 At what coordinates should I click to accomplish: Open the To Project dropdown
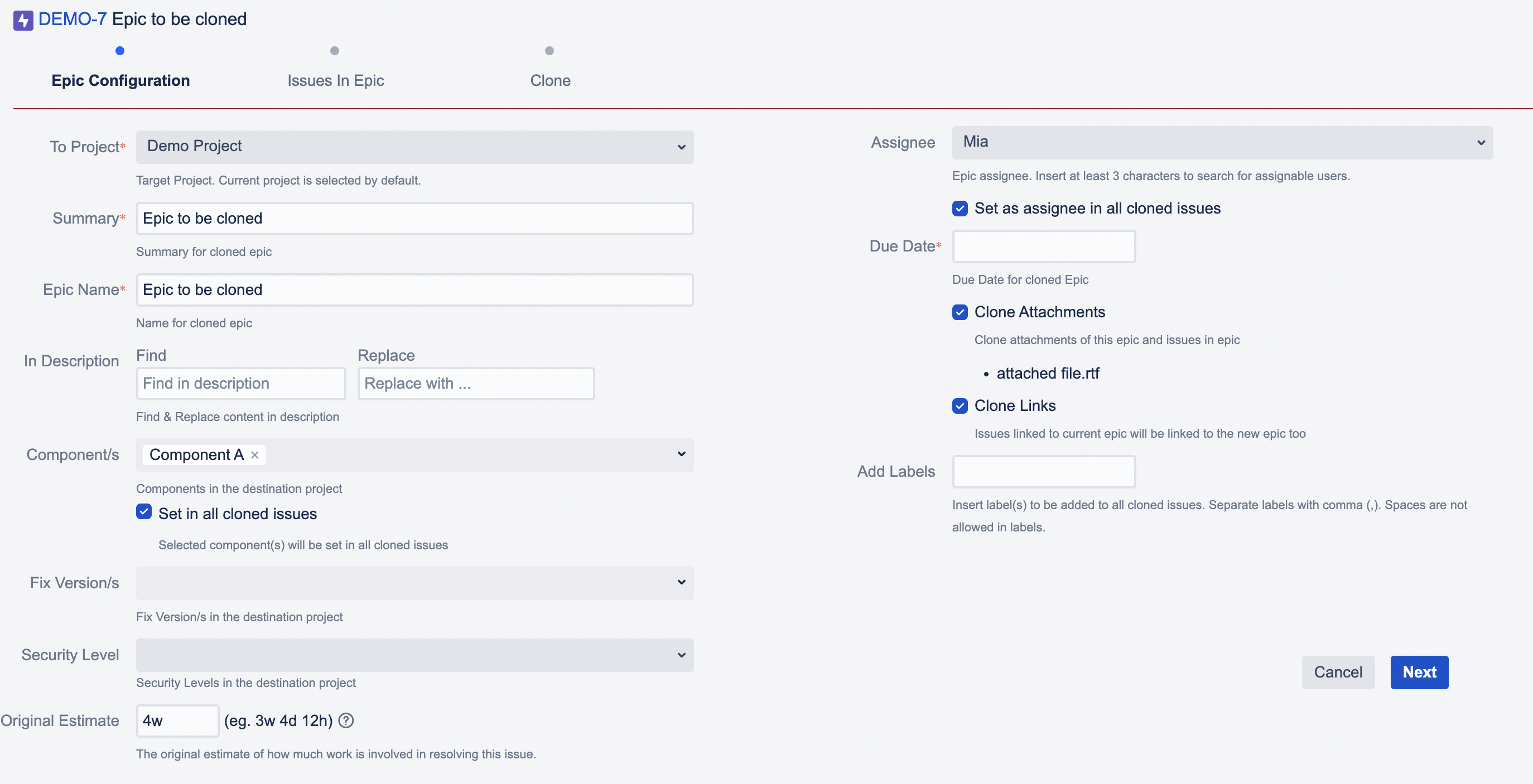(414, 147)
